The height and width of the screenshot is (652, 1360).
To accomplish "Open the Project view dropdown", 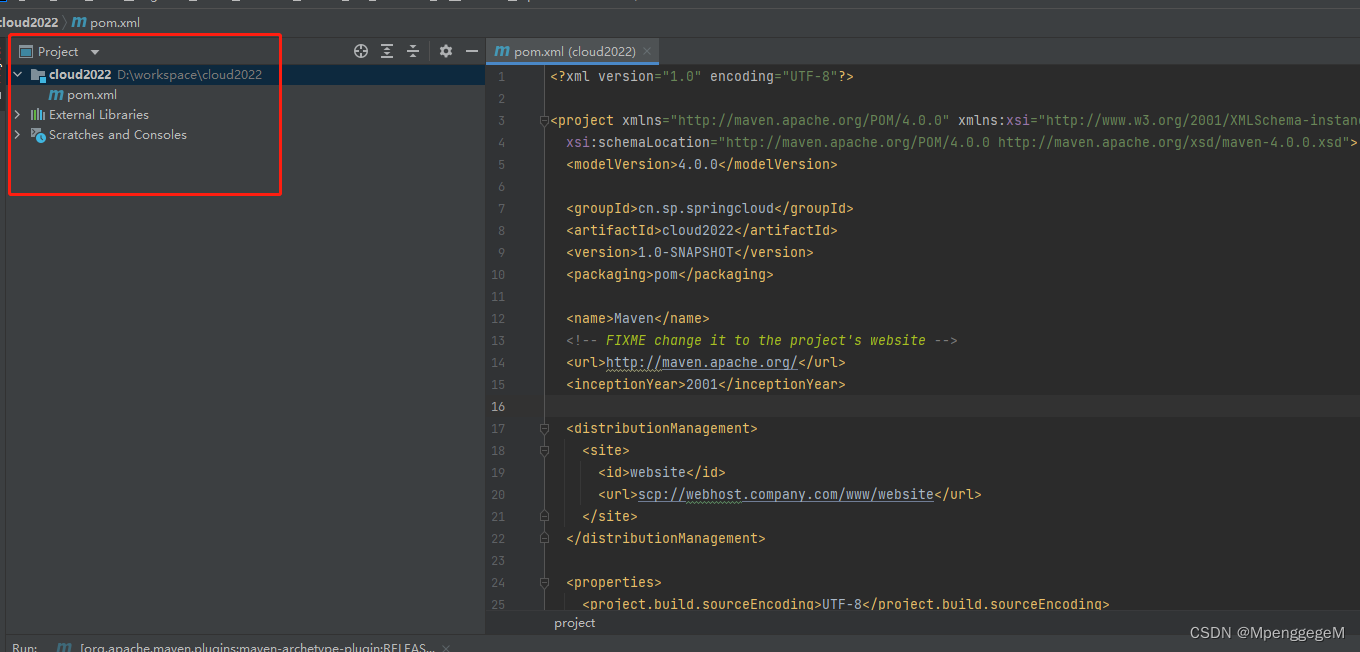I will (95, 52).
